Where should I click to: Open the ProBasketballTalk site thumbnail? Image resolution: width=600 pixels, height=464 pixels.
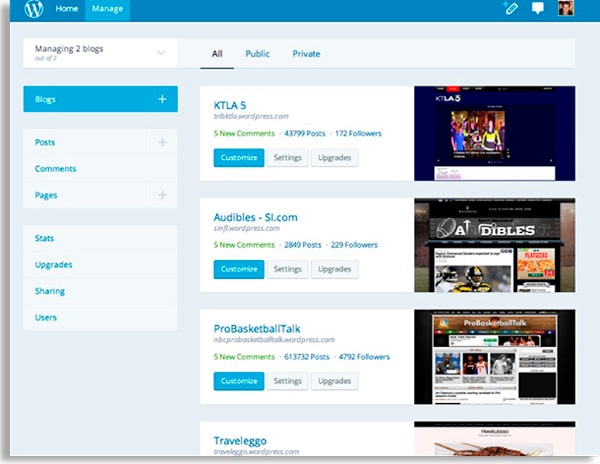[494, 357]
